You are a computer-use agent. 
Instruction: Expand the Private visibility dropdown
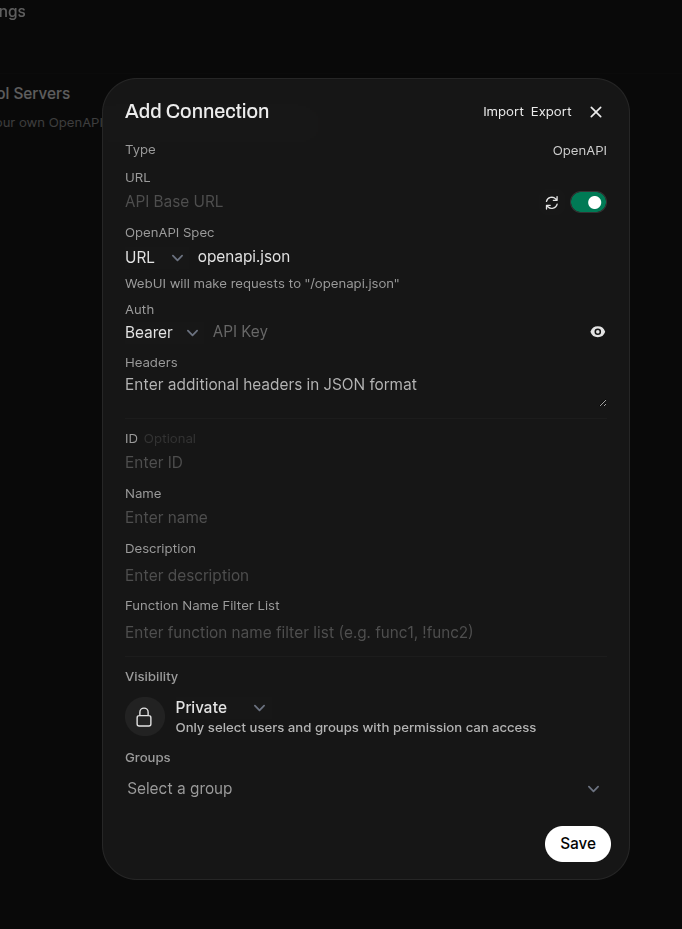[x=220, y=708]
